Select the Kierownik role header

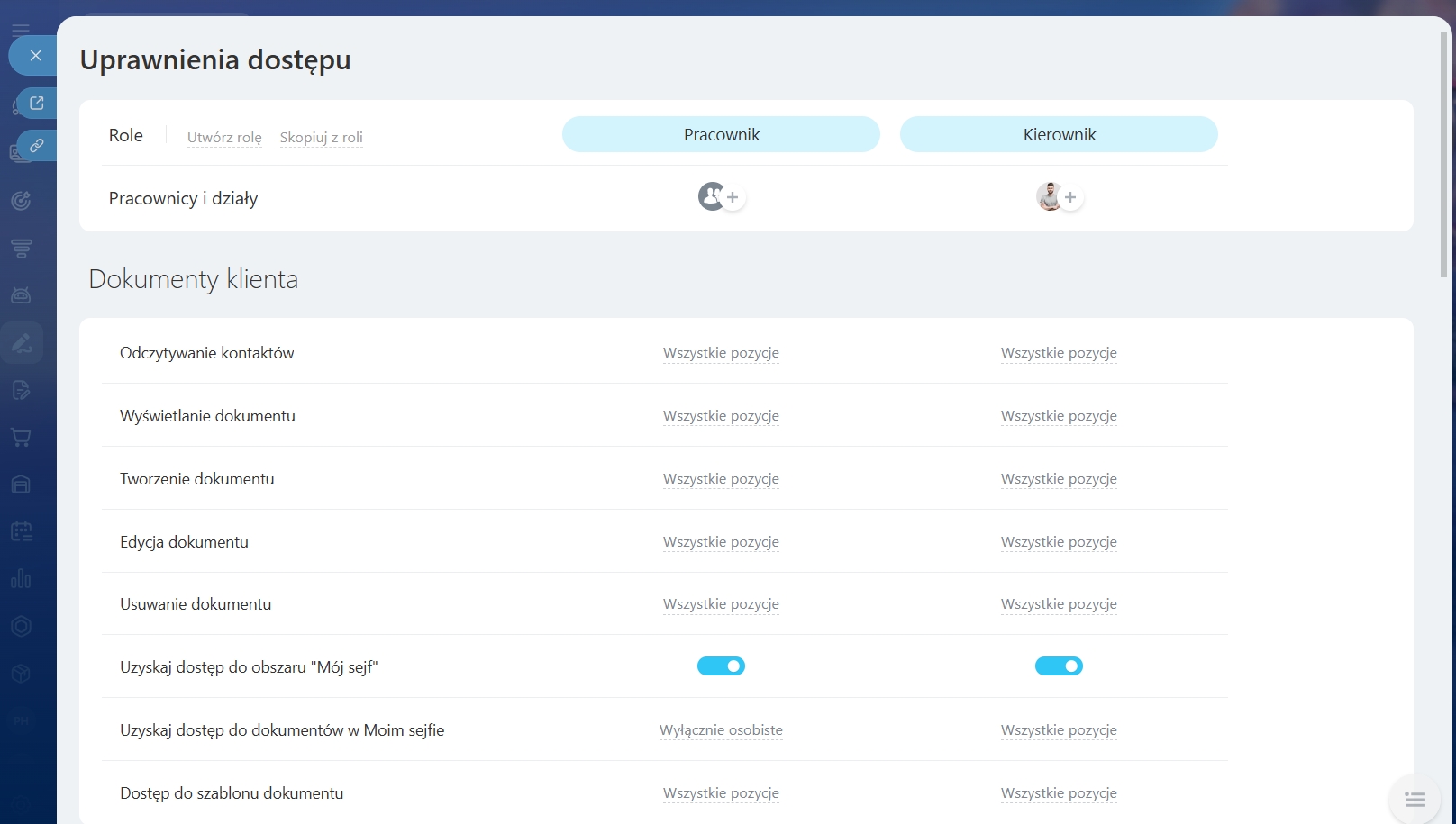click(x=1059, y=134)
